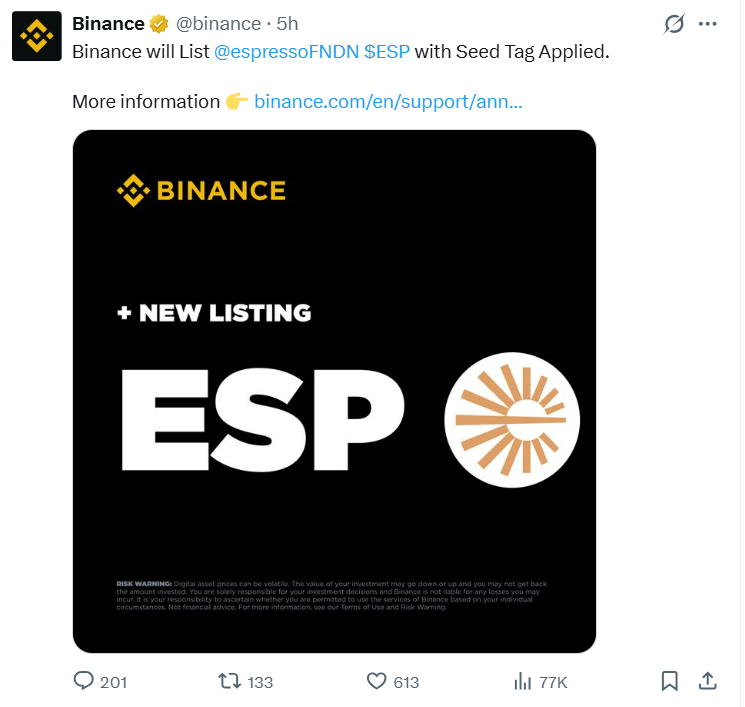Like the post with the heart
This screenshot has height=707, width=745.
377,681
